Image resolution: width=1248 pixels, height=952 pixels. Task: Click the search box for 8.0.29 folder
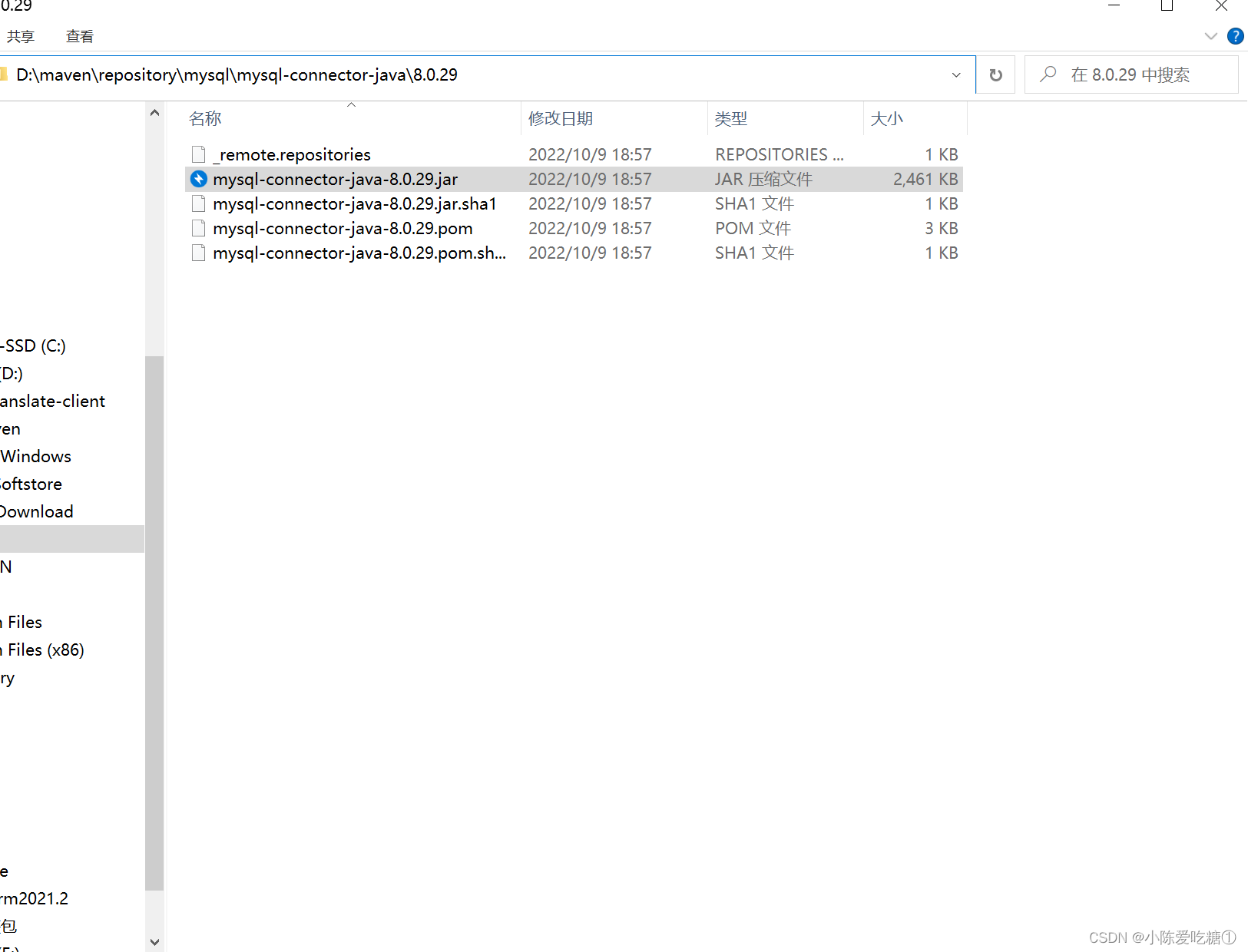click(x=1131, y=74)
